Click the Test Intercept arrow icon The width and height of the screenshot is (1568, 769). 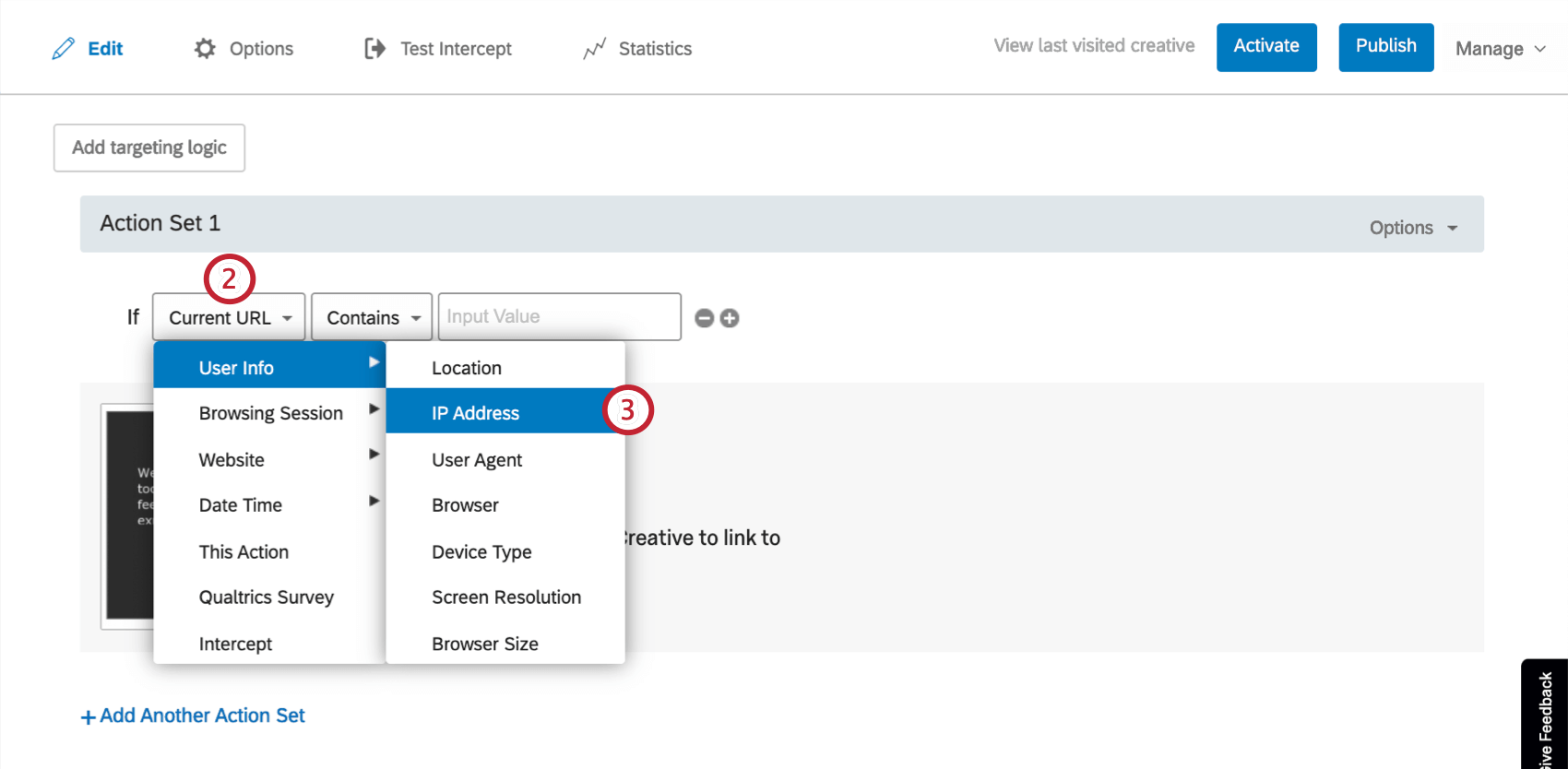(374, 49)
